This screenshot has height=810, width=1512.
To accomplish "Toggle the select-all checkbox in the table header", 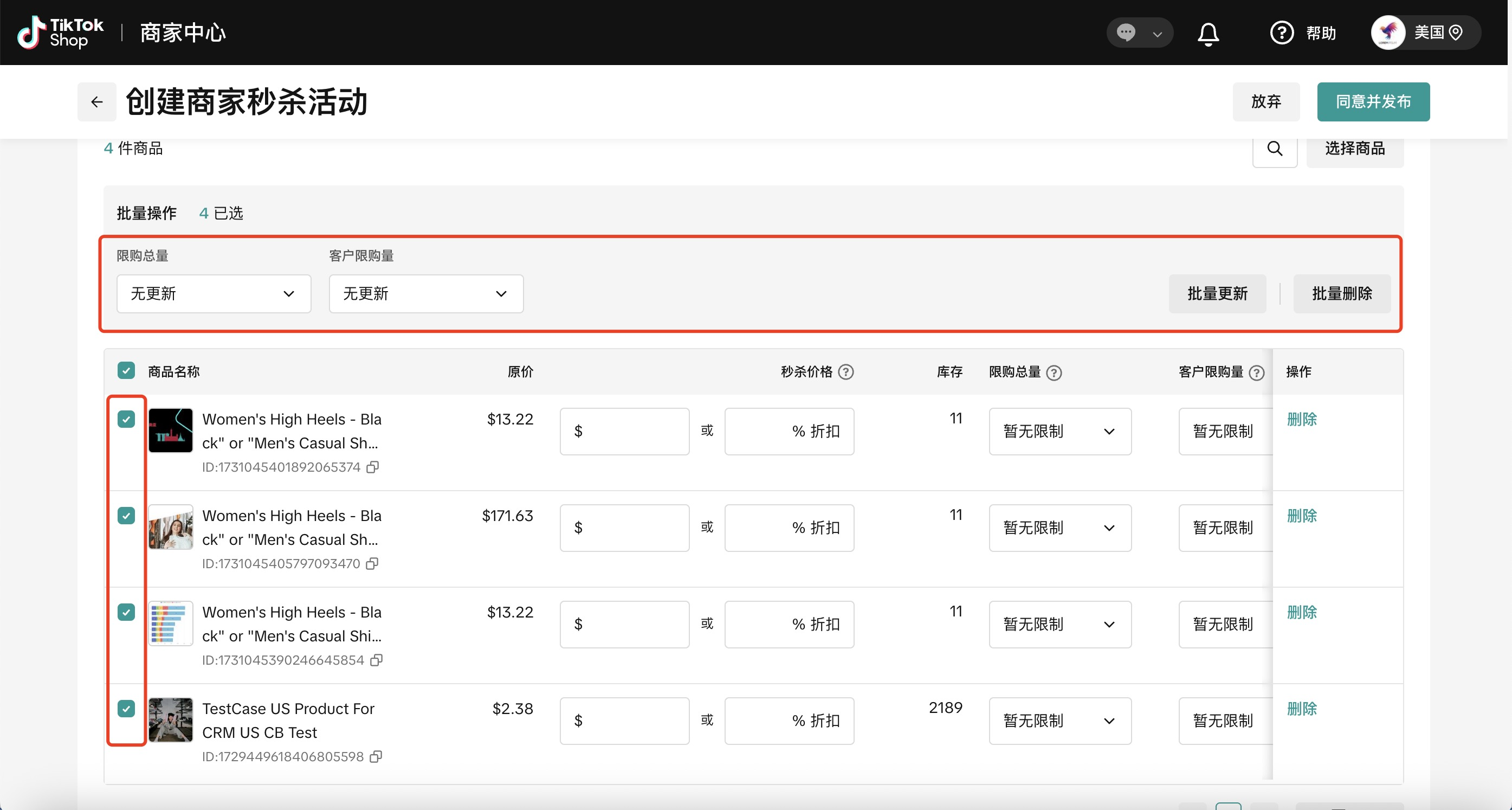I will (x=126, y=371).
